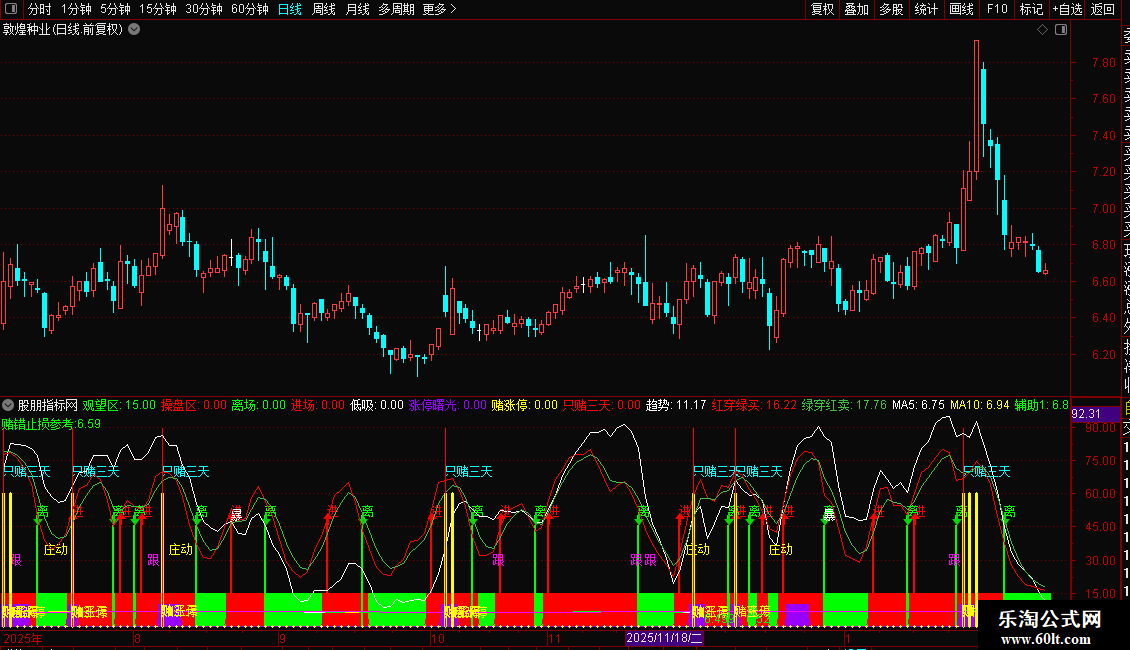Image resolution: width=1130 pixels, height=650 pixels.
Task: Click the 90.00 indicator axis label
Action: 1100,427
